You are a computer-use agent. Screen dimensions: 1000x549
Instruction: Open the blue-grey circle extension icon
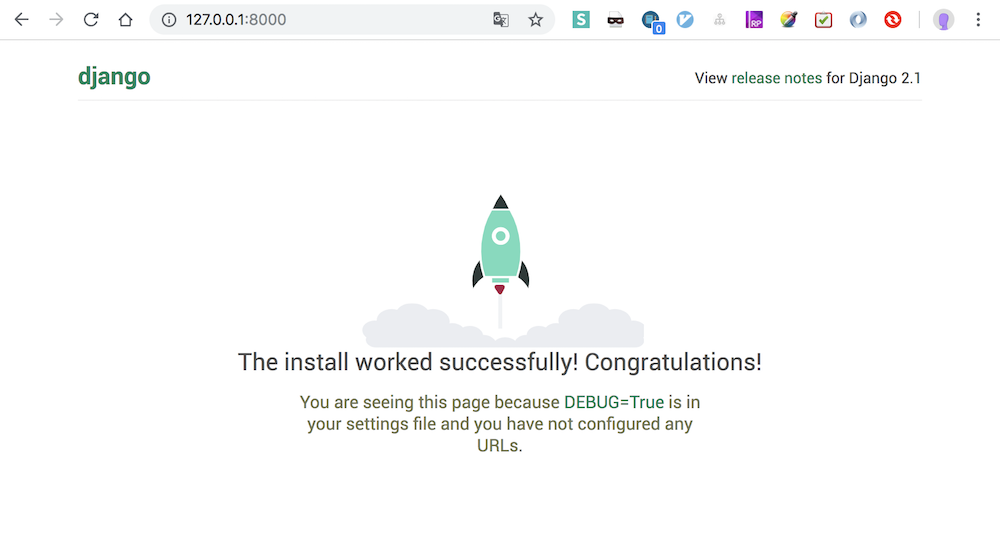click(858, 20)
